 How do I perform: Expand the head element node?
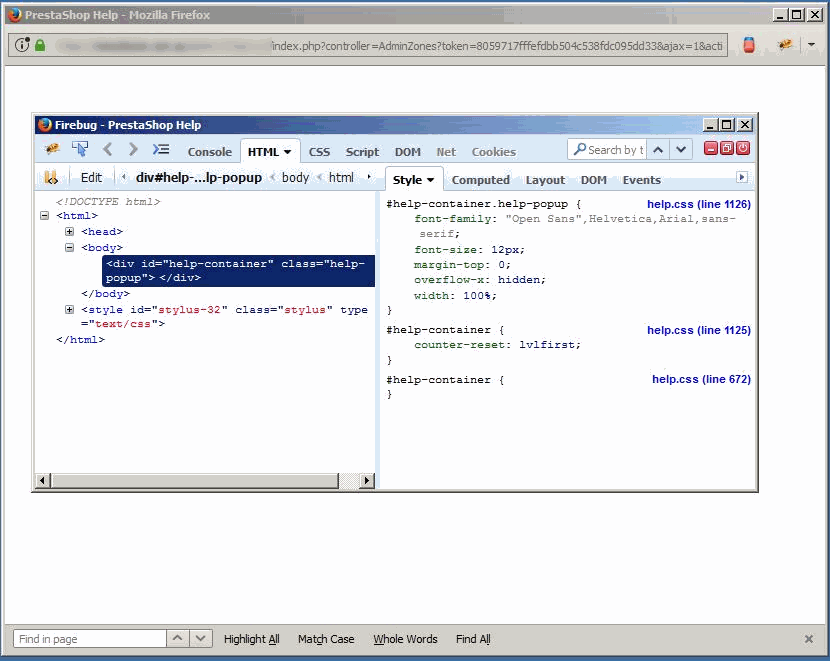[69, 231]
